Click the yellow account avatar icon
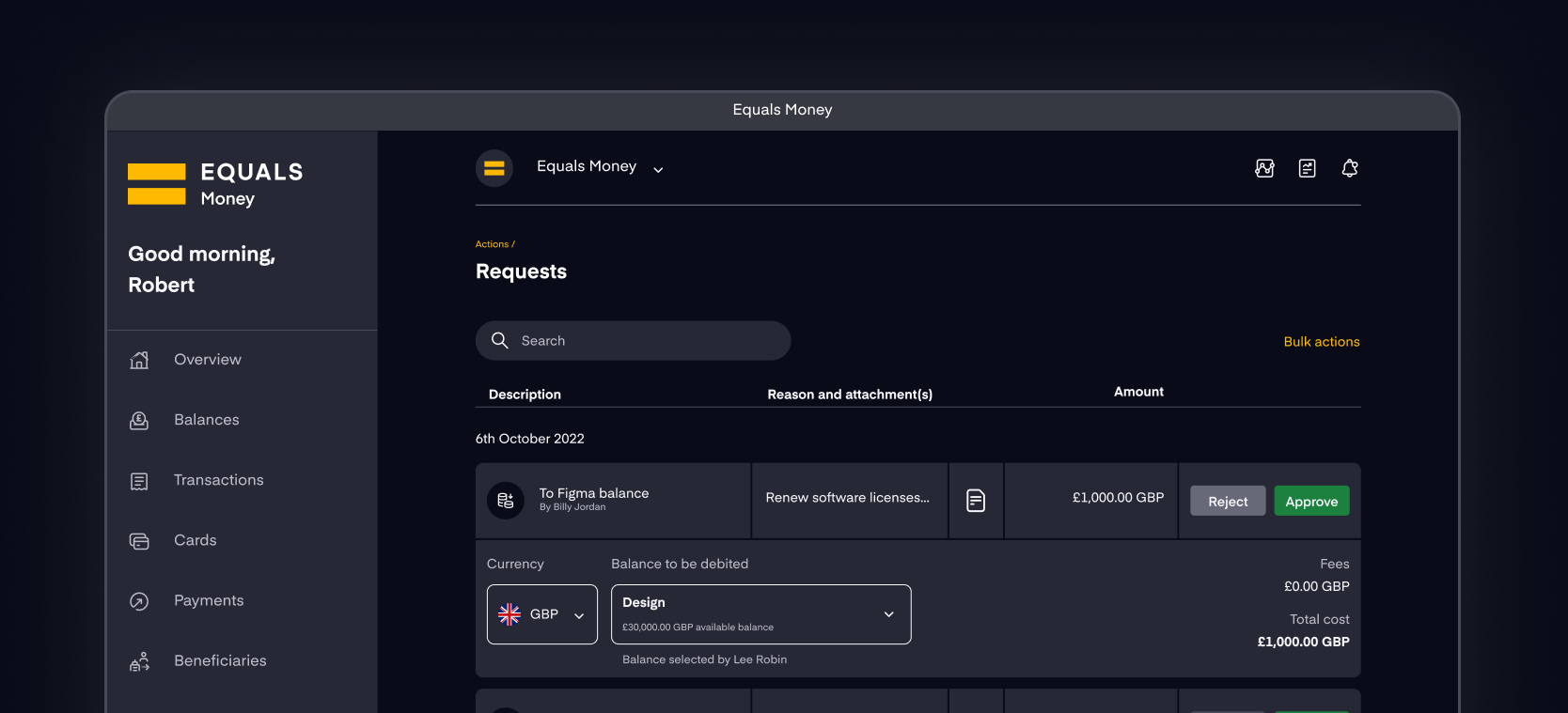The image size is (1568, 713). point(494,168)
